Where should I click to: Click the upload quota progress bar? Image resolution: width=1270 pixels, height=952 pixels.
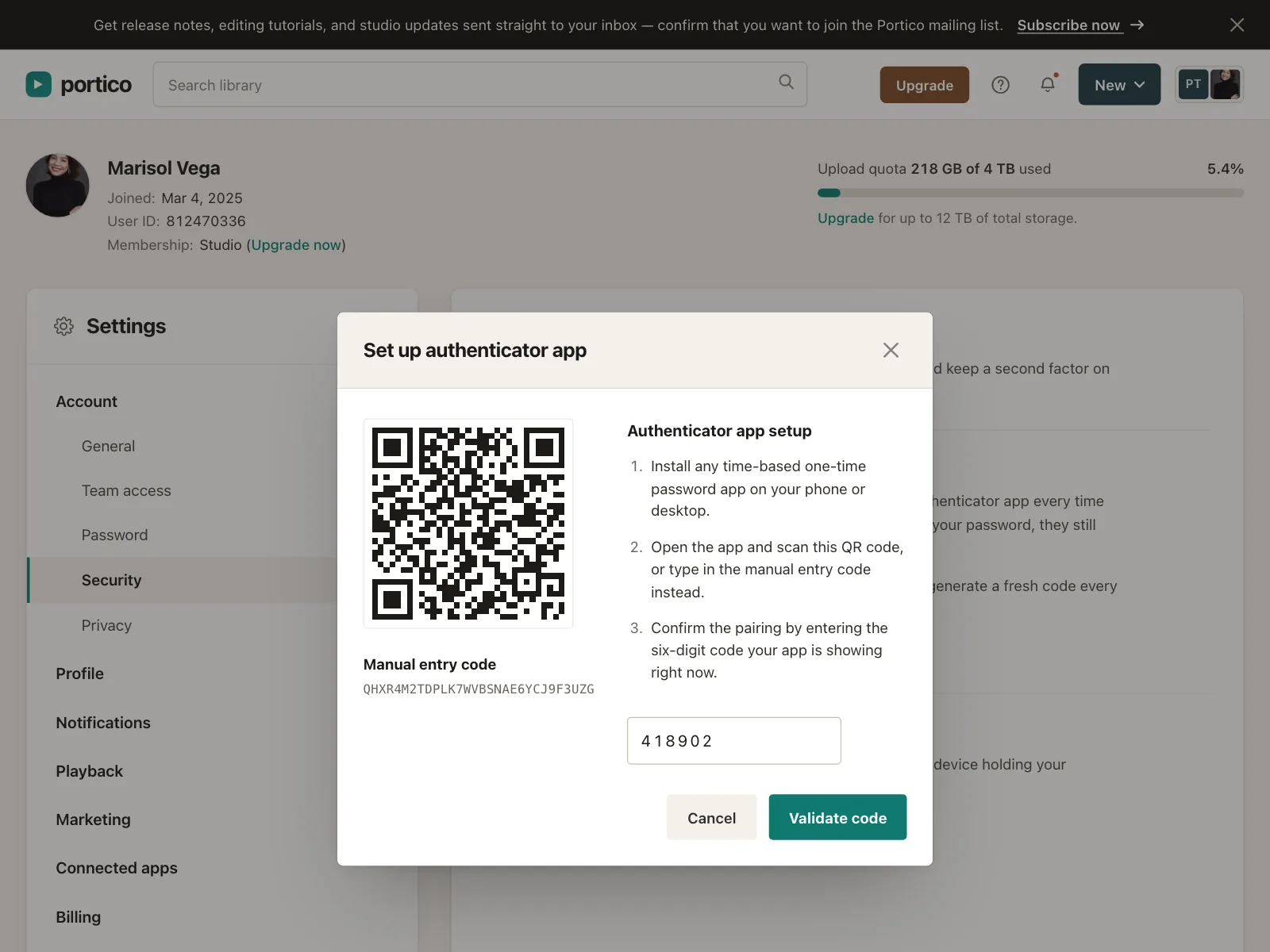tap(1030, 193)
